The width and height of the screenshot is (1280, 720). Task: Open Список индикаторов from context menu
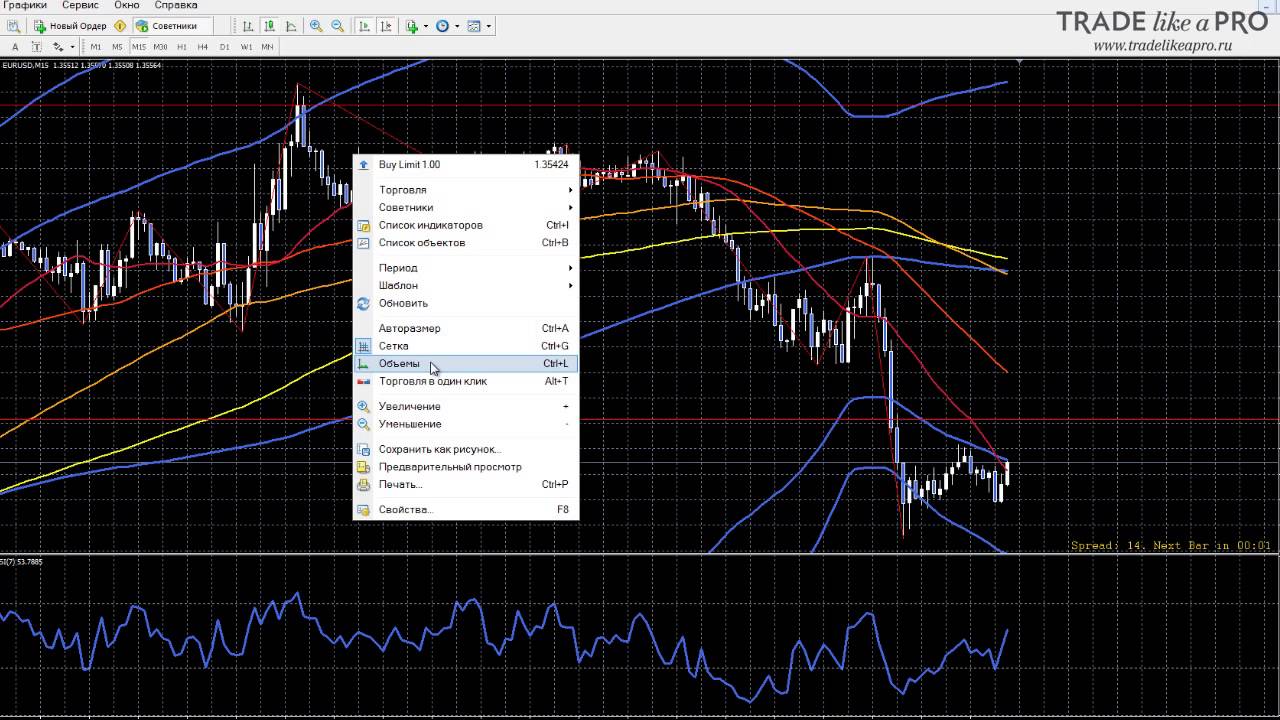click(465, 225)
